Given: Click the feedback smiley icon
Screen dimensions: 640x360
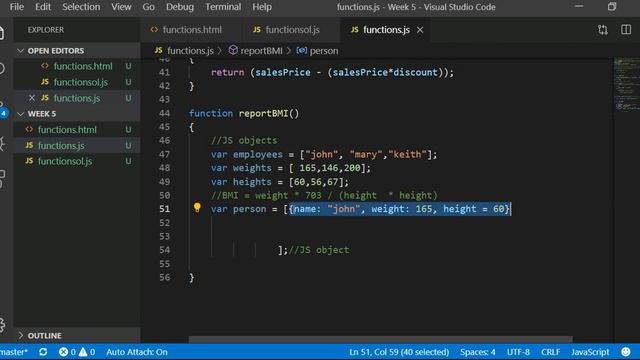Looking at the screenshot, I should (x=625, y=352).
